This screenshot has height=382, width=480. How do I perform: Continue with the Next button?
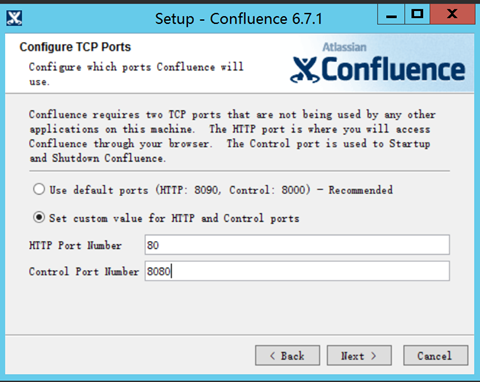(359, 355)
